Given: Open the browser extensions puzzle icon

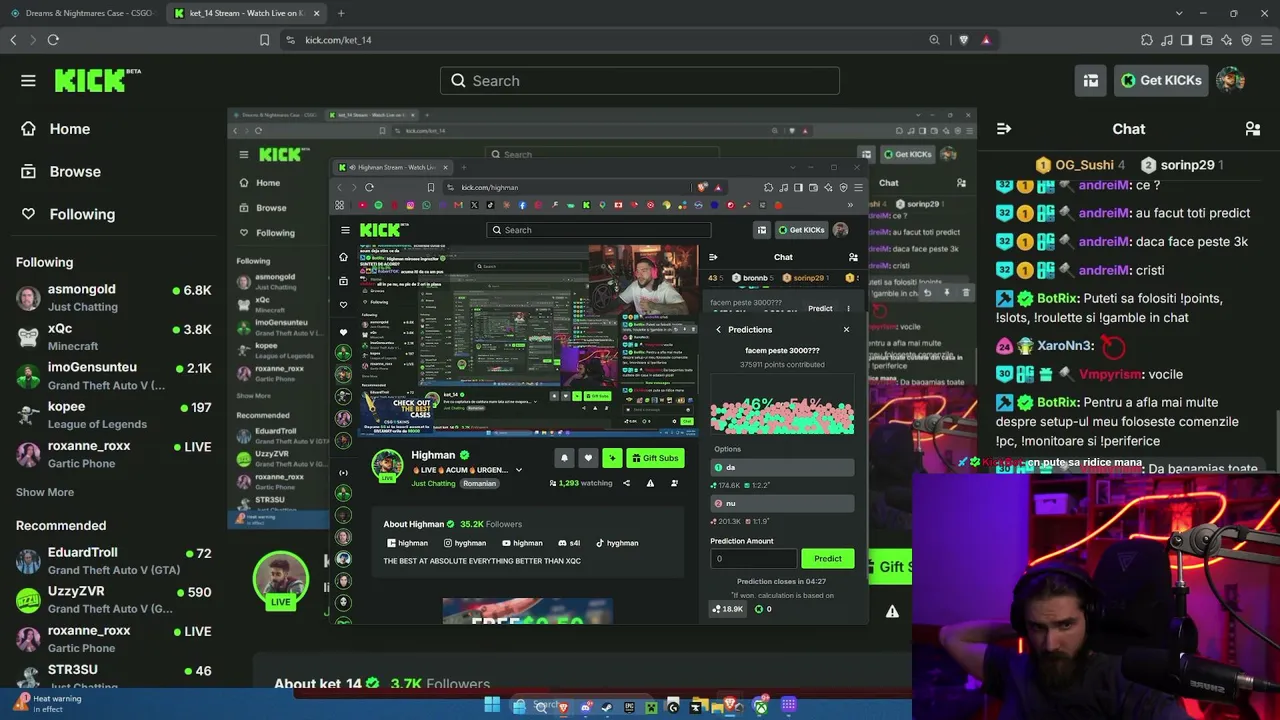Looking at the screenshot, I should pos(1147,40).
